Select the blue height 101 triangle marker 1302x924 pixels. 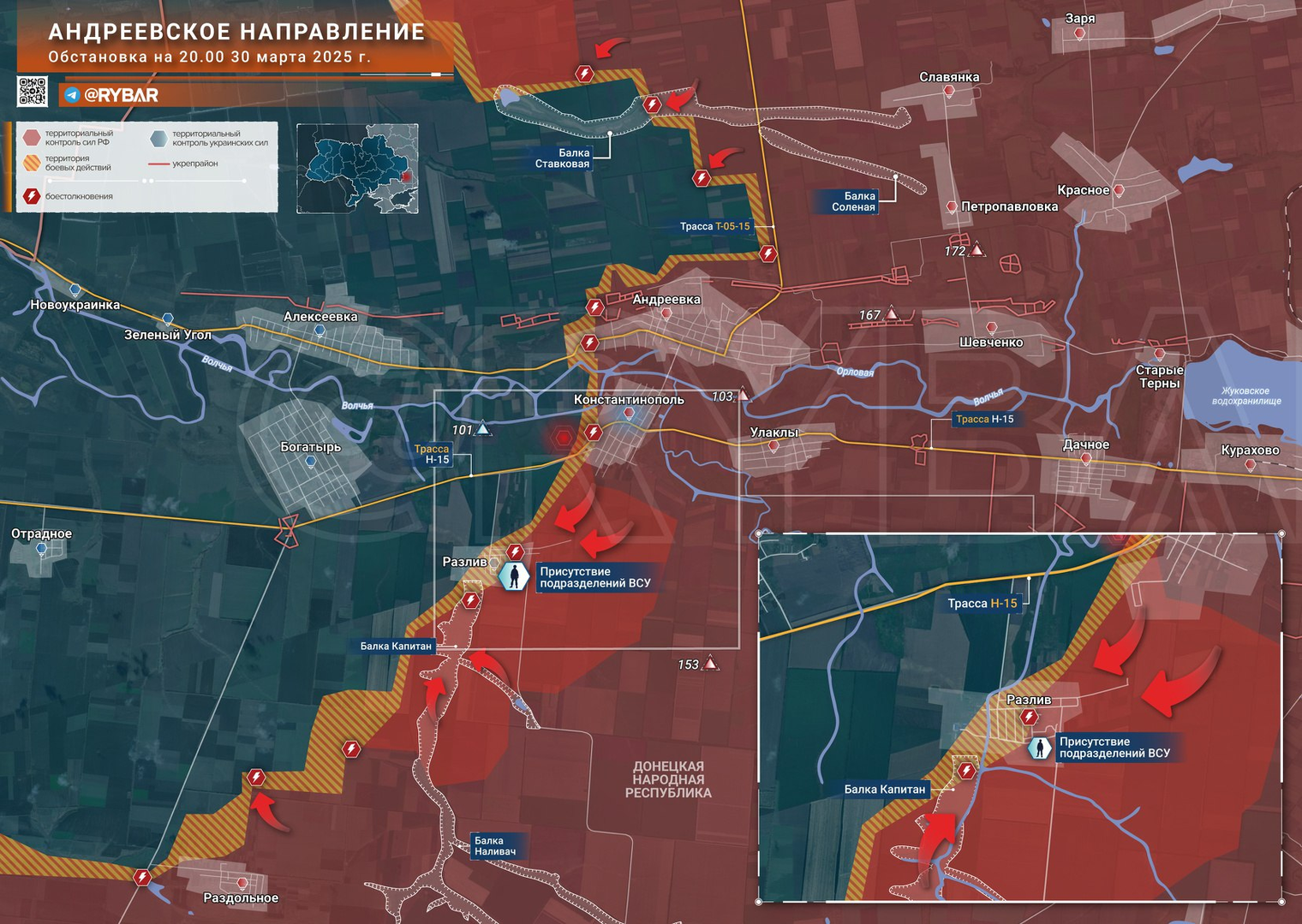(483, 429)
